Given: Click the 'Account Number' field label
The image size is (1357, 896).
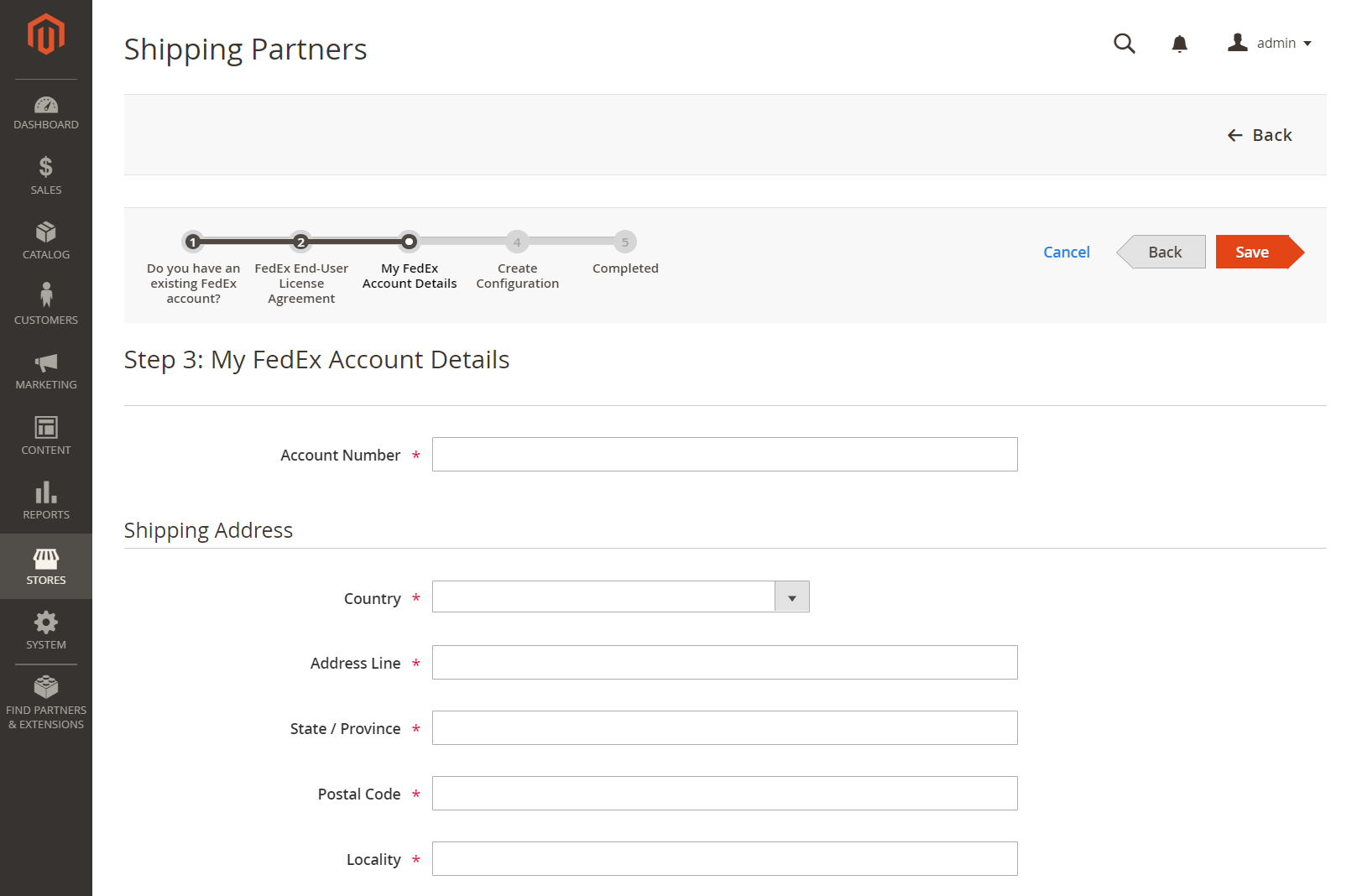Looking at the screenshot, I should coord(340,455).
